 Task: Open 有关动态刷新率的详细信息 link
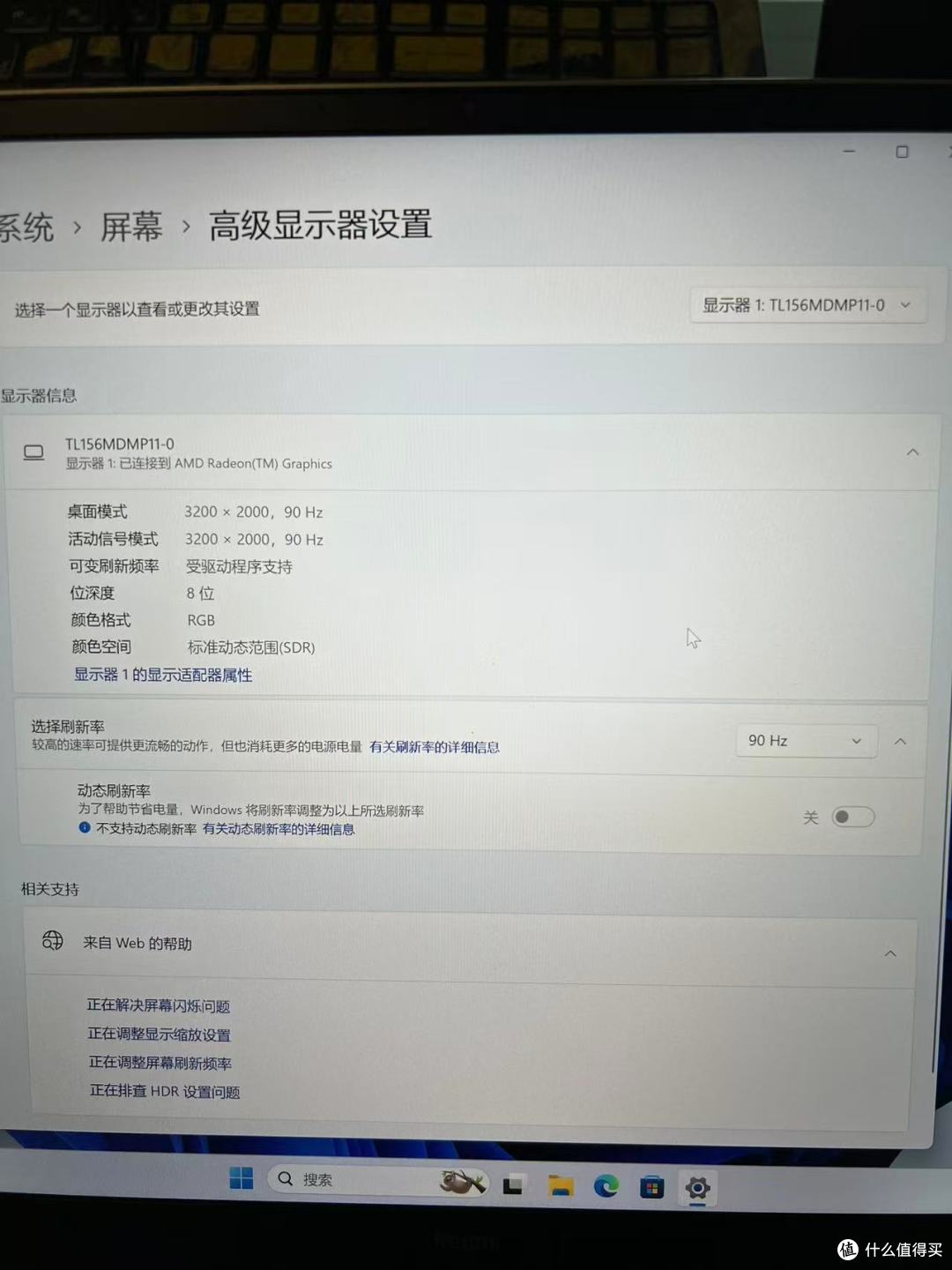point(279,829)
